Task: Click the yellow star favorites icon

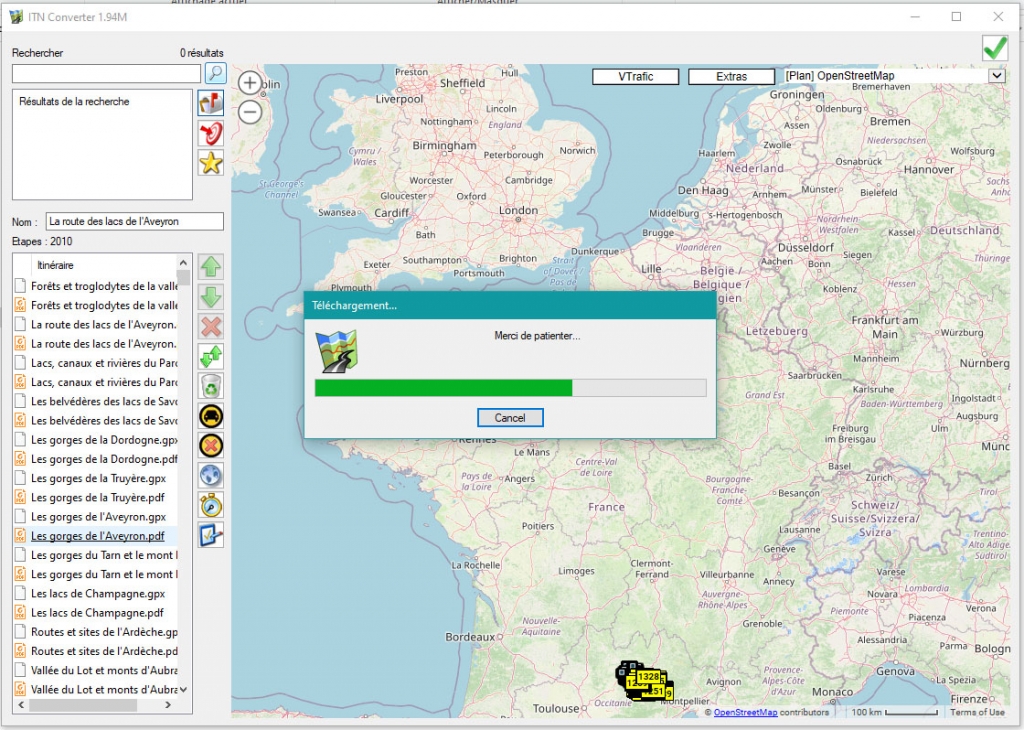Action: pyautogui.click(x=211, y=163)
